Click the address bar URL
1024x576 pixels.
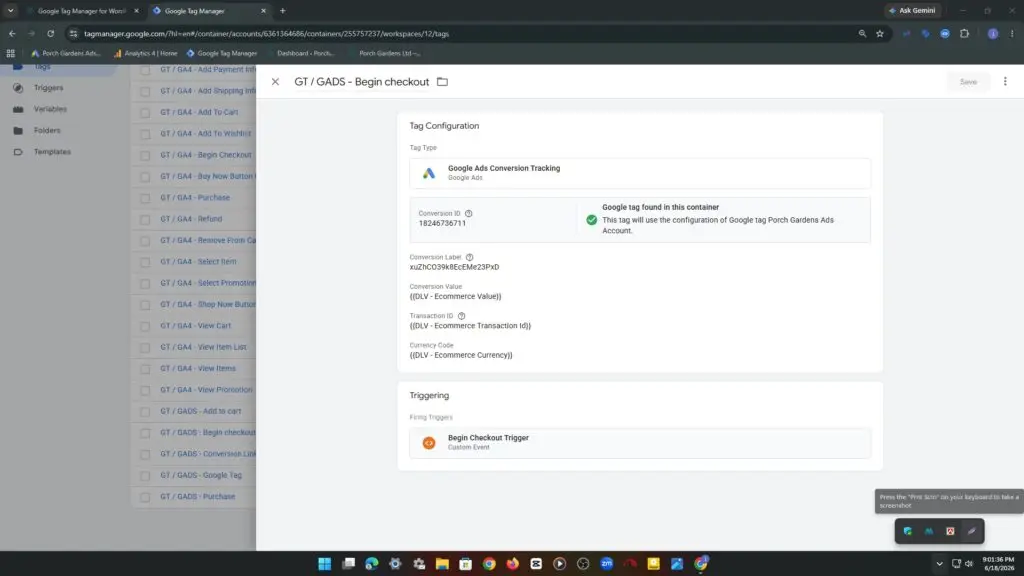pos(266,34)
